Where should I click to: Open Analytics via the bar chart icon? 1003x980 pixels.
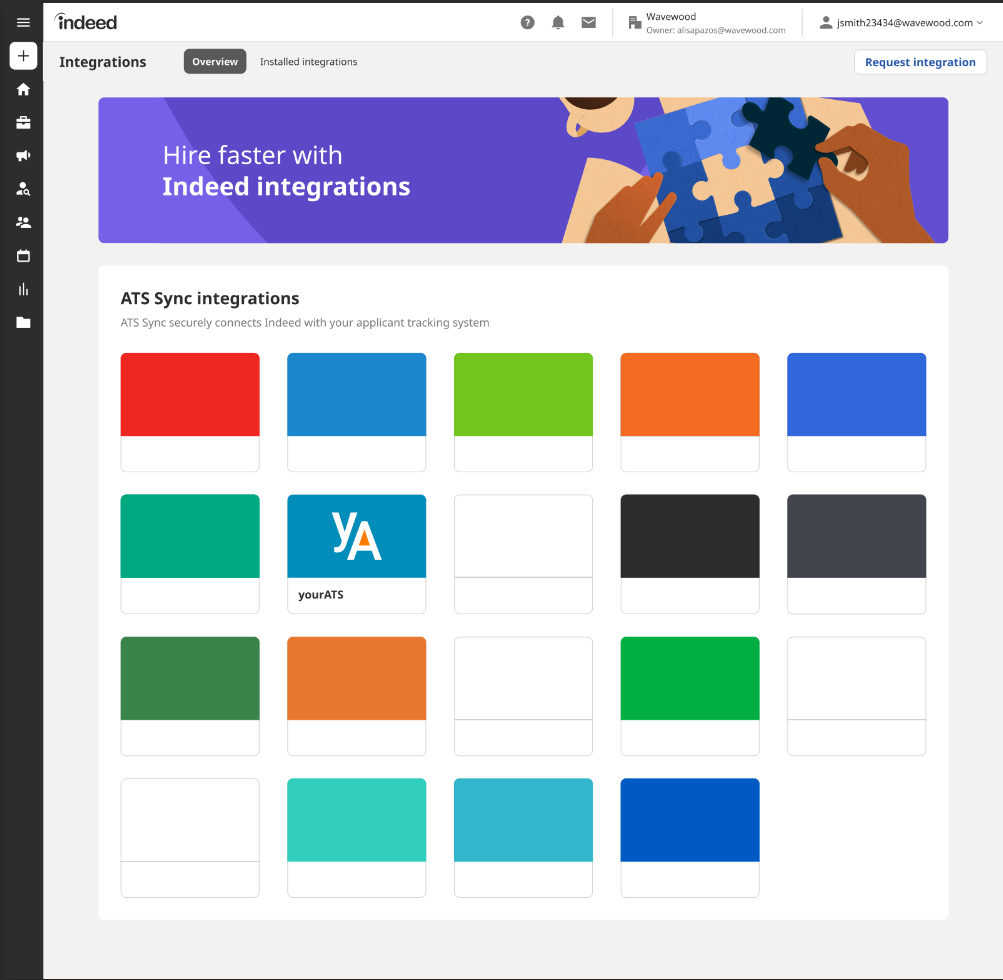(x=23, y=289)
